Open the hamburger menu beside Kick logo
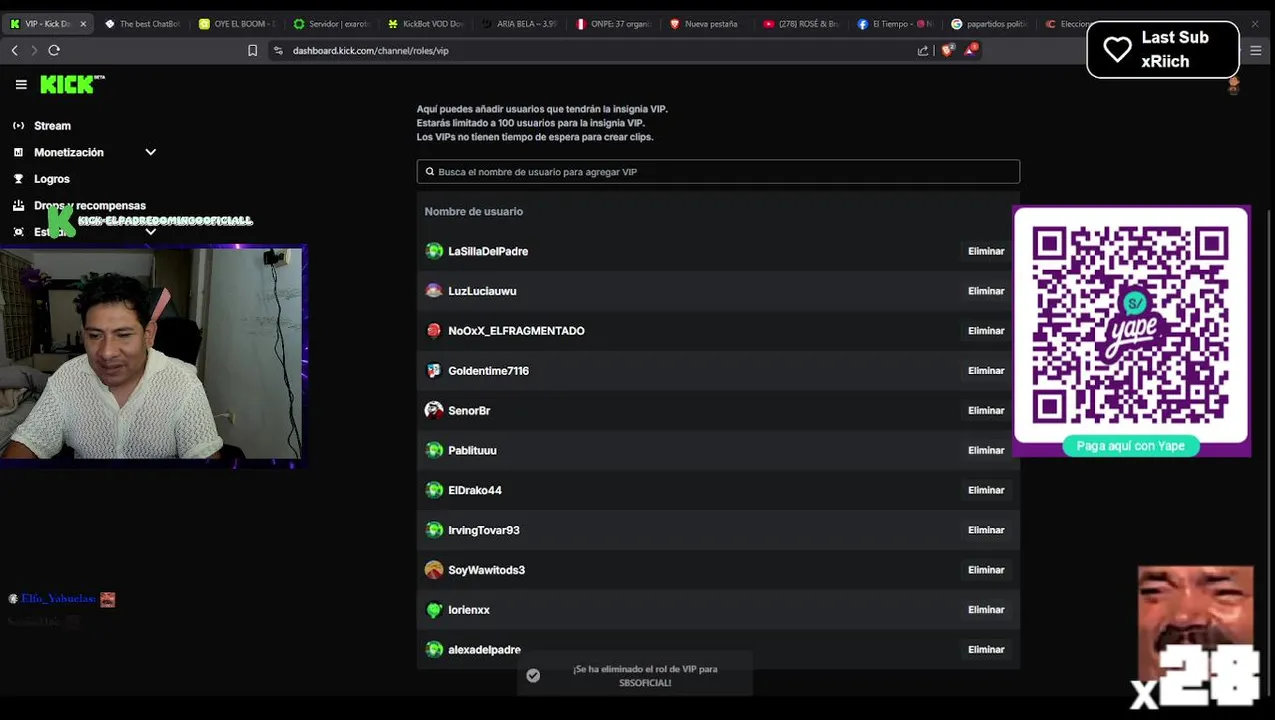The width and height of the screenshot is (1275, 720). (21, 85)
